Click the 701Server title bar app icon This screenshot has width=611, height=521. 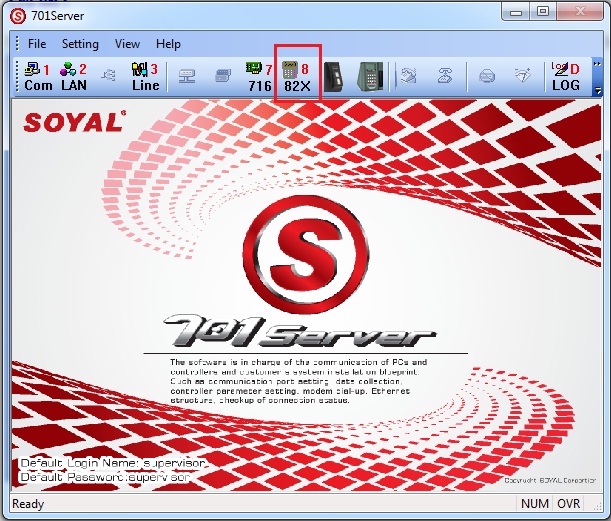pos(18,16)
